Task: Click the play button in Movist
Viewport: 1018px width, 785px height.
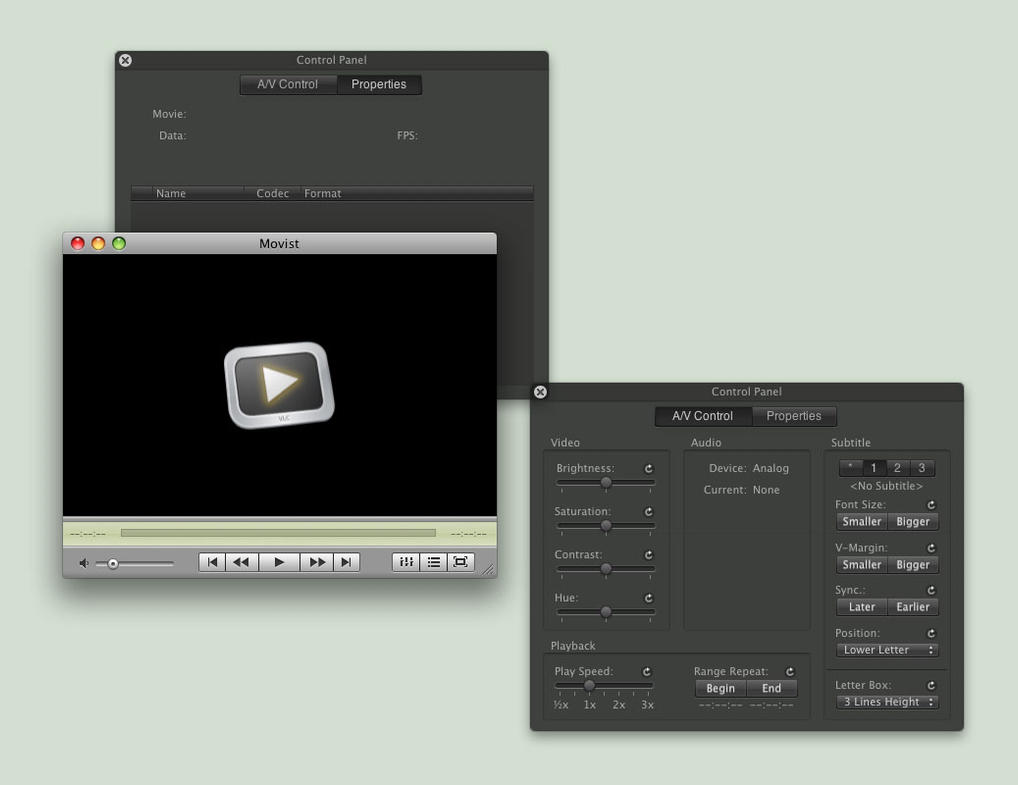Action: point(279,562)
